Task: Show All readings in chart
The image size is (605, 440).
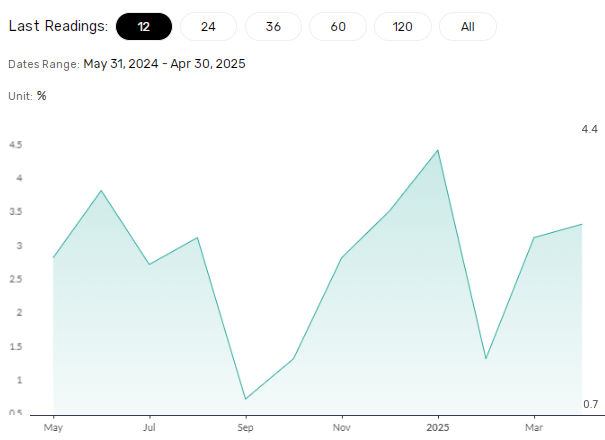Action: pos(468,26)
